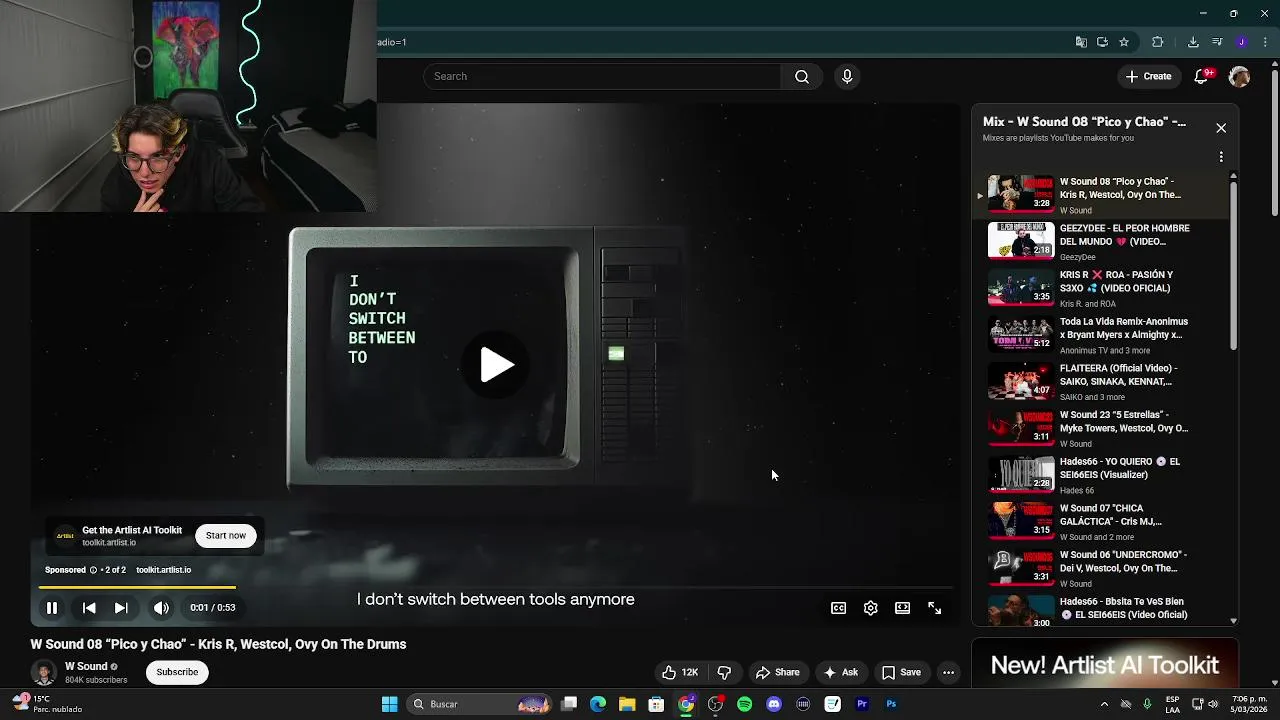Image resolution: width=1280 pixels, height=720 pixels.
Task: Enter full screen mode in player
Action: click(935, 608)
